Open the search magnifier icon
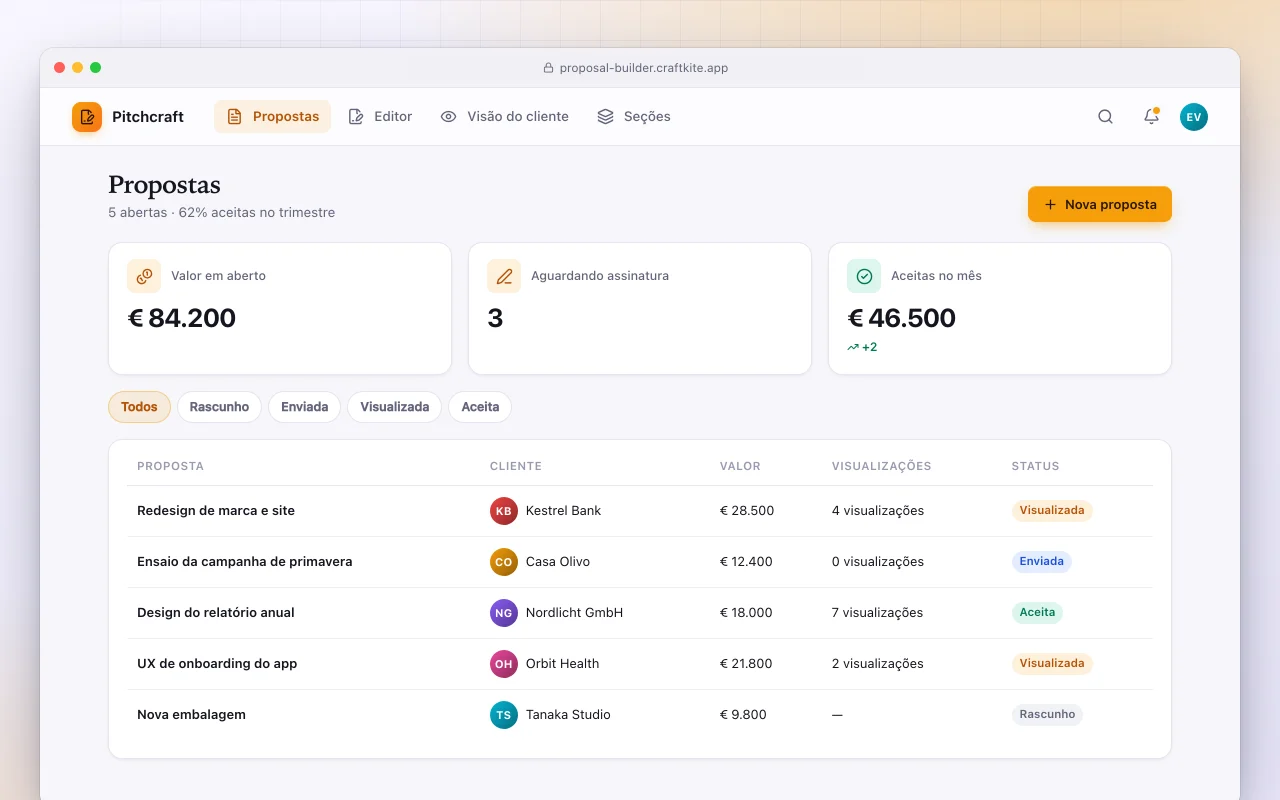 click(1105, 117)
